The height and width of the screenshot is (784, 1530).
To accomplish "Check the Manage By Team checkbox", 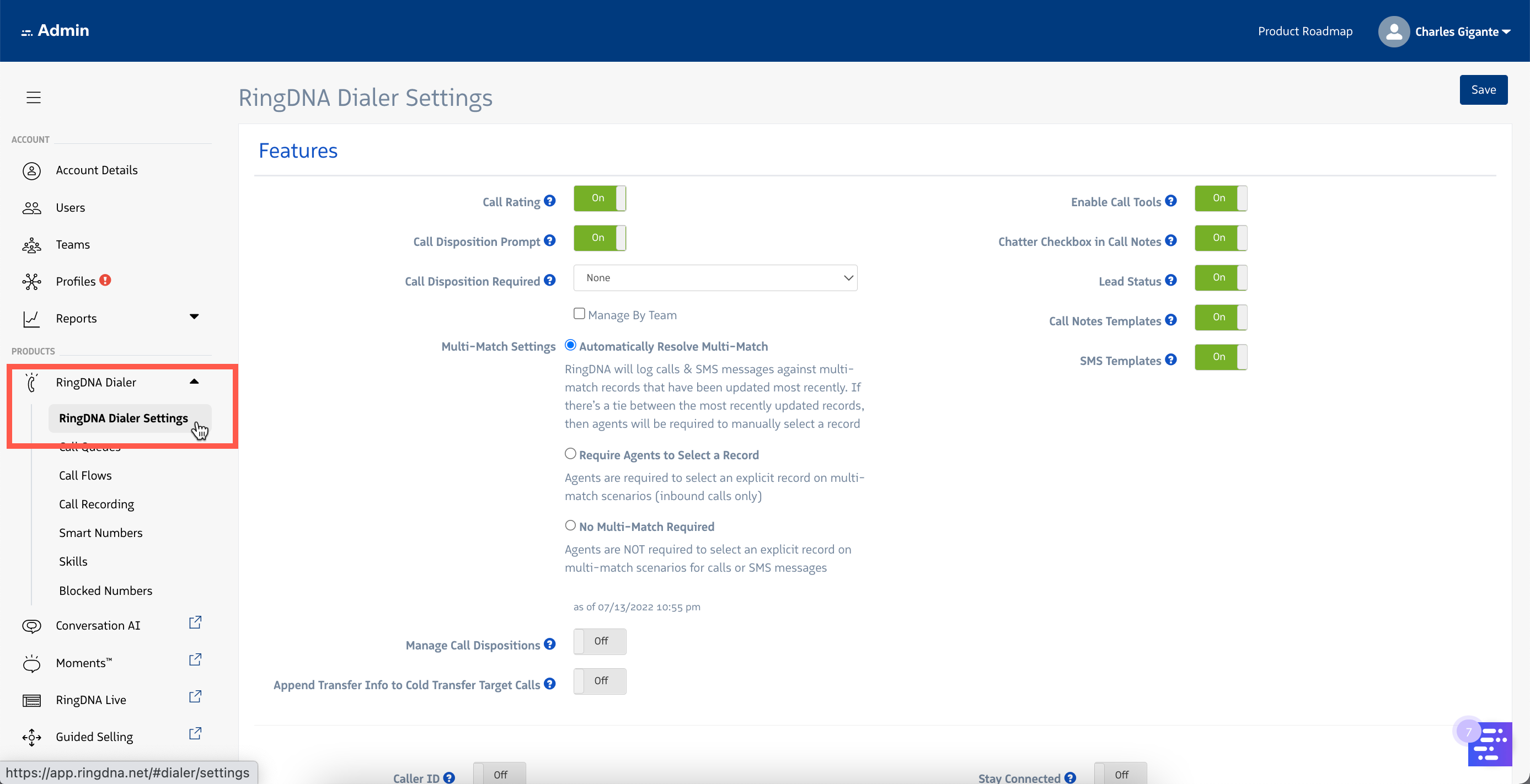I will click(x=579, y=314).
